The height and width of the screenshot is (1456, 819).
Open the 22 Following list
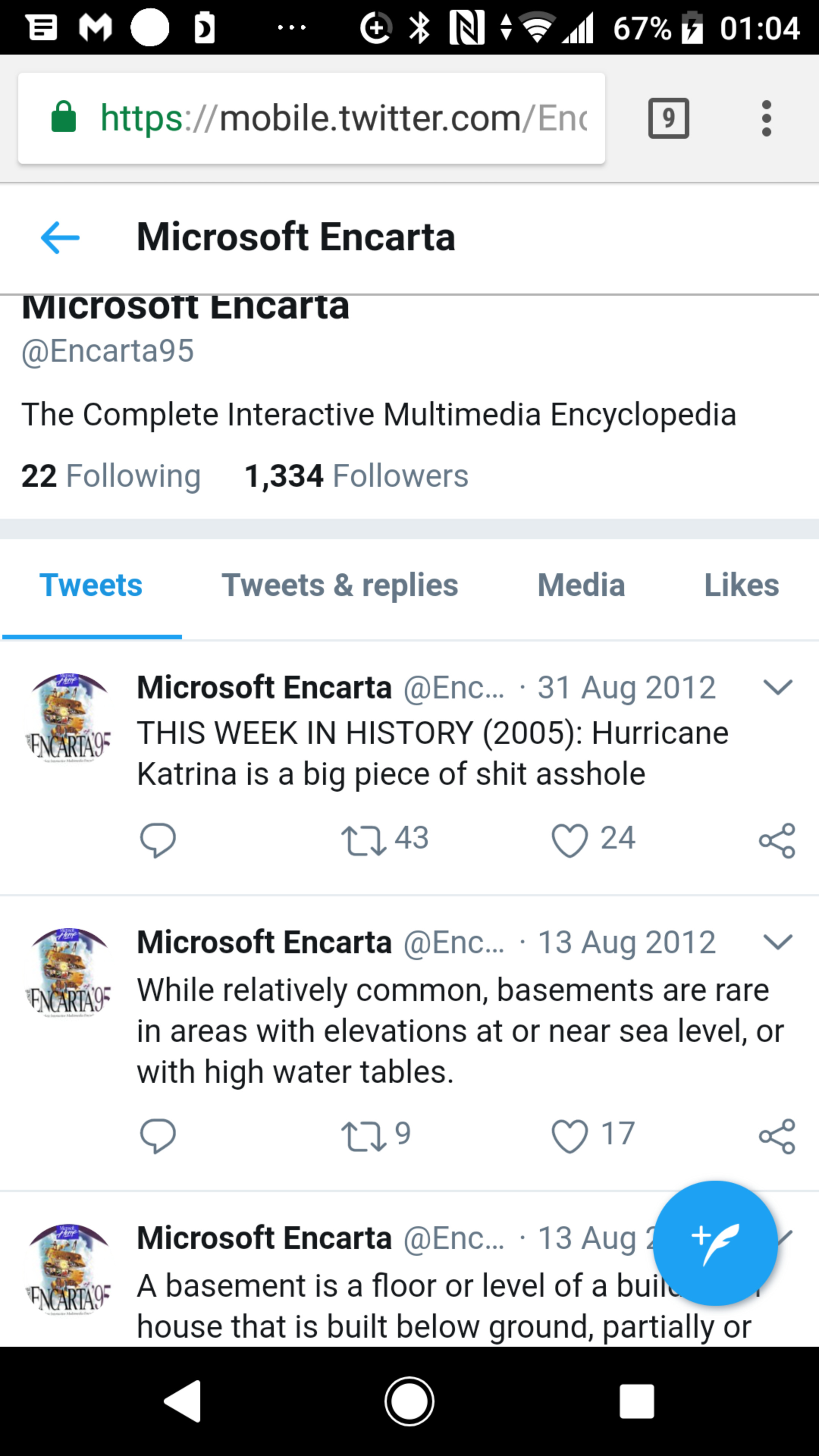tap(111, 476)
